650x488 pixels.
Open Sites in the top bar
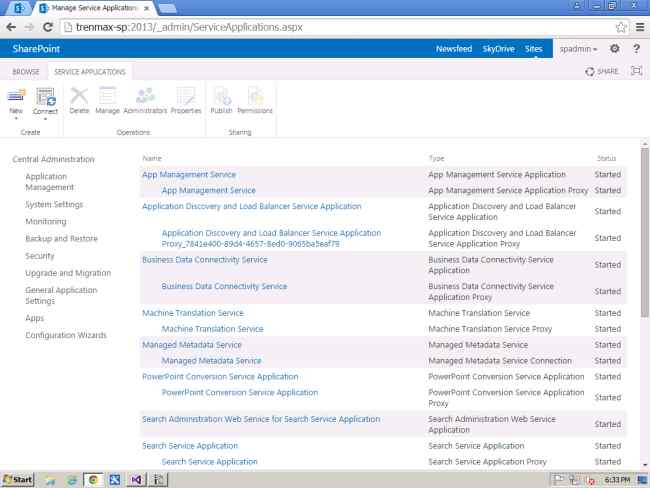[x=534, y=49]
